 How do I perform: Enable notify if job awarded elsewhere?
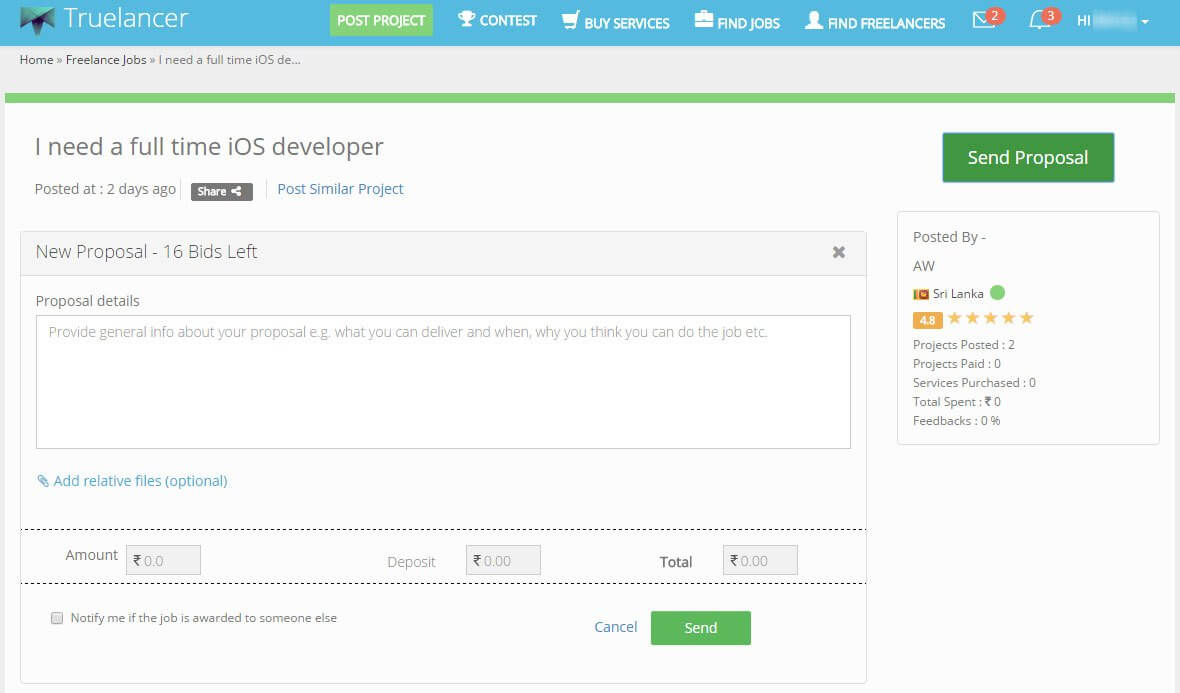pos(57,618)
